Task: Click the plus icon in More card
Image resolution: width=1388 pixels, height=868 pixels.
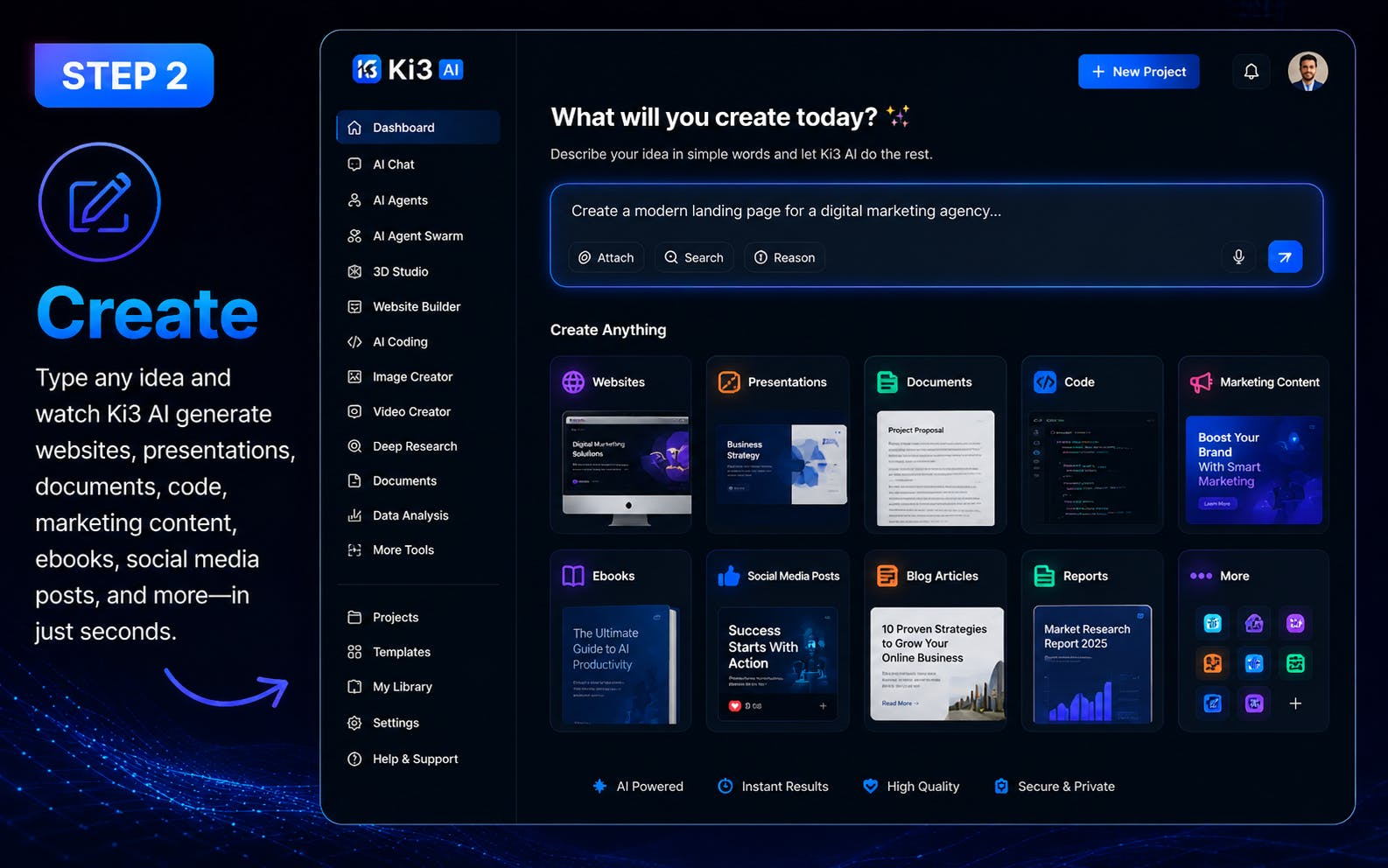Action: click(x=1295, y=703)
